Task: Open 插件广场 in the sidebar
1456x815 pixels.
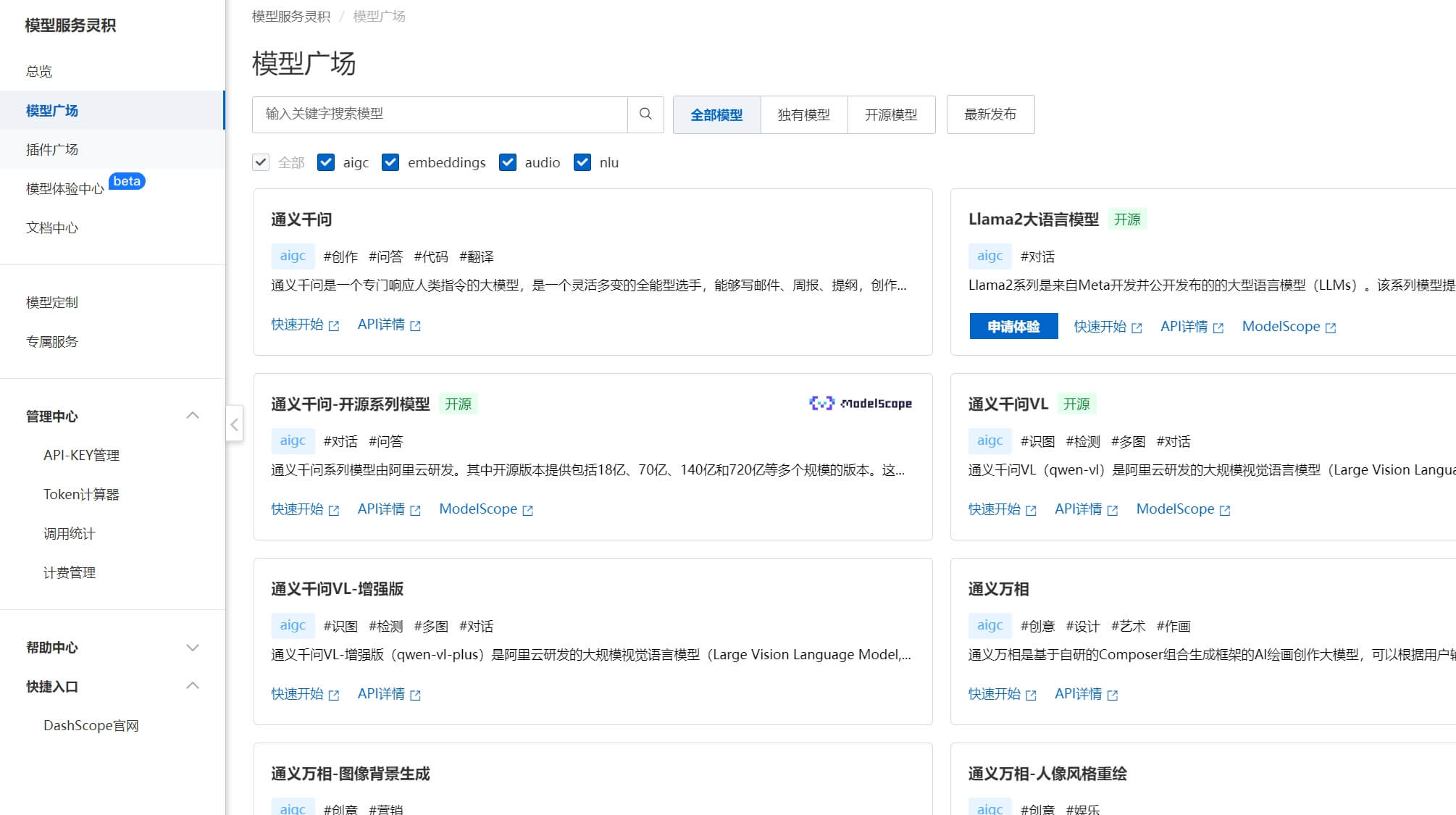Action: [52, 149]
